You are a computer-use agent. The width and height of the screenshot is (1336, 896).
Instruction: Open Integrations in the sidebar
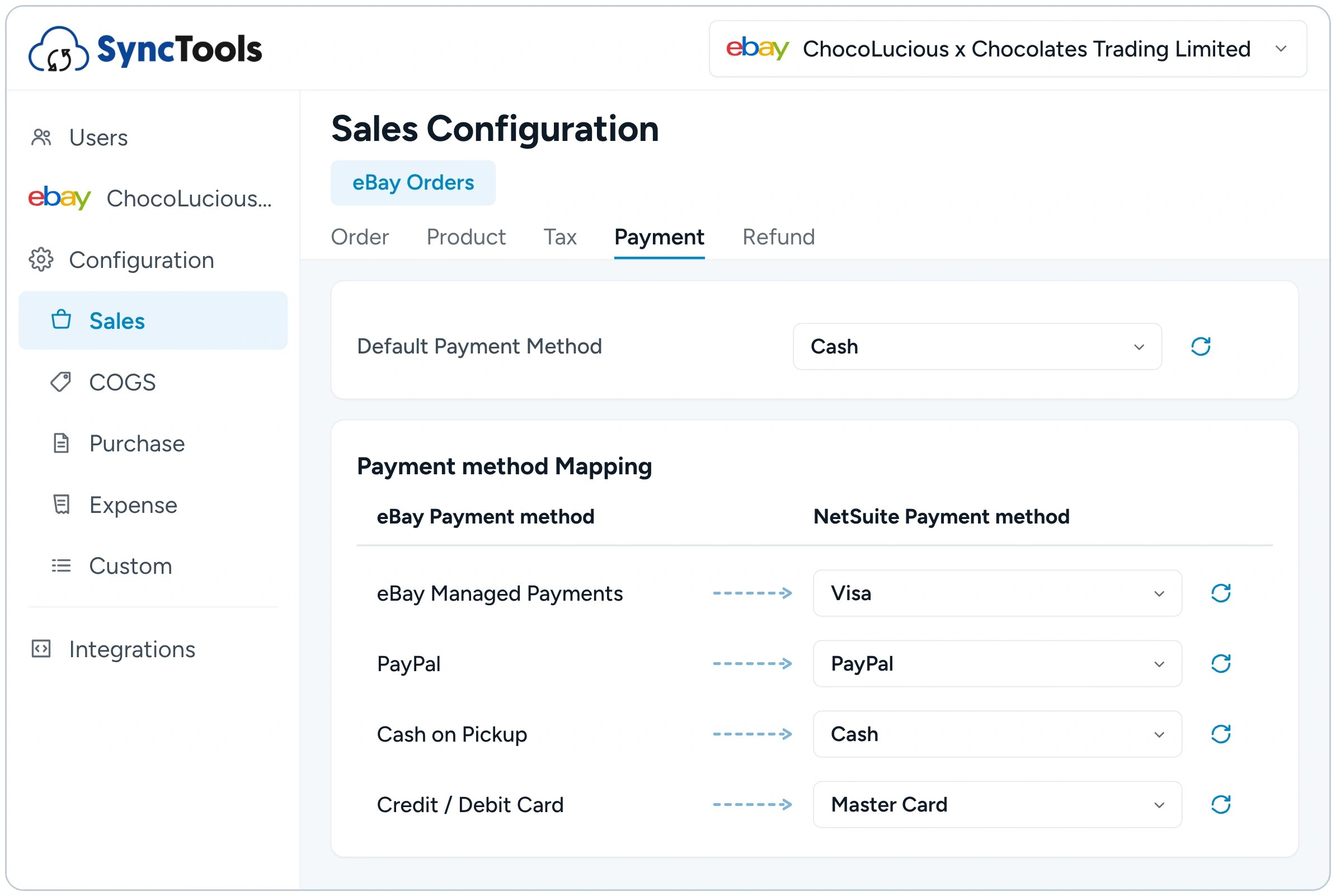132,649
